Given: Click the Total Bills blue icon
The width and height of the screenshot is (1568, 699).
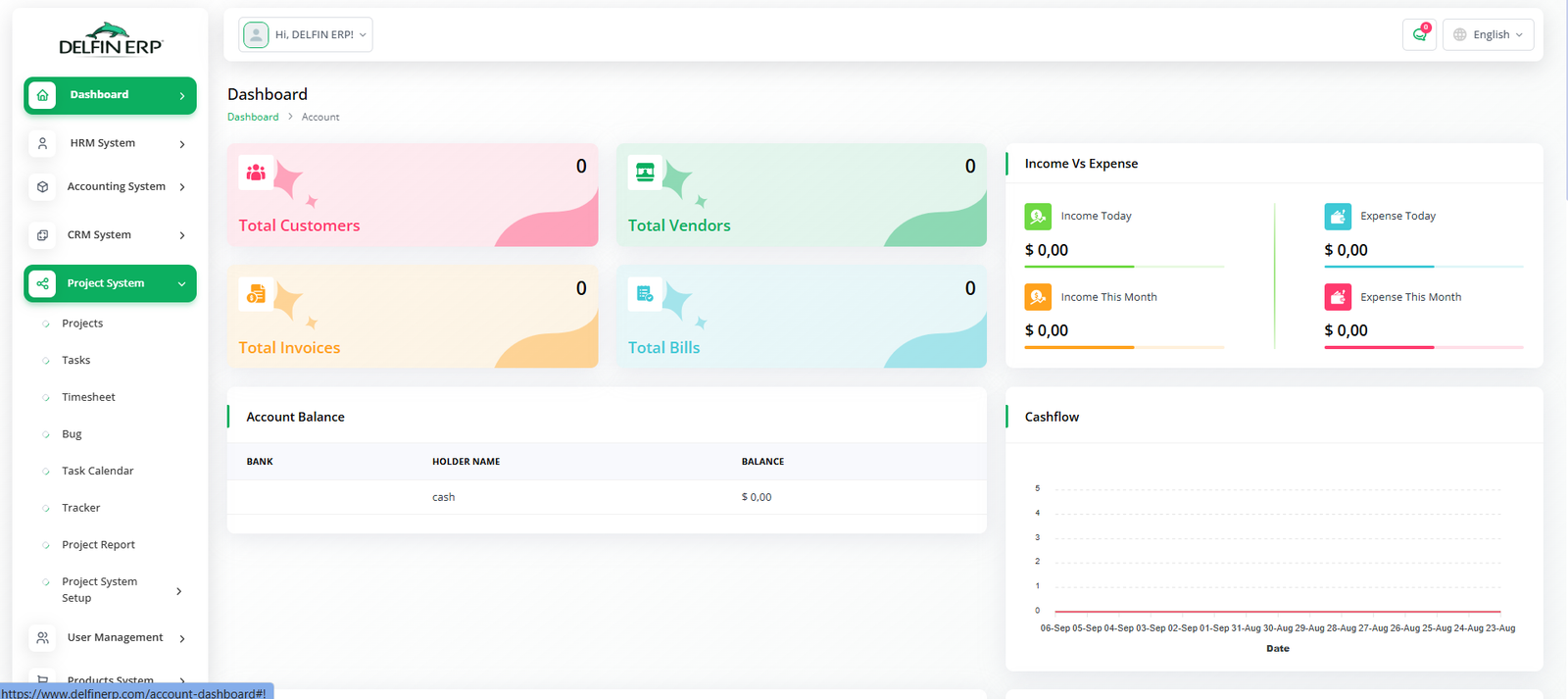Looking at the screenshot, I should tap(645, 294).
